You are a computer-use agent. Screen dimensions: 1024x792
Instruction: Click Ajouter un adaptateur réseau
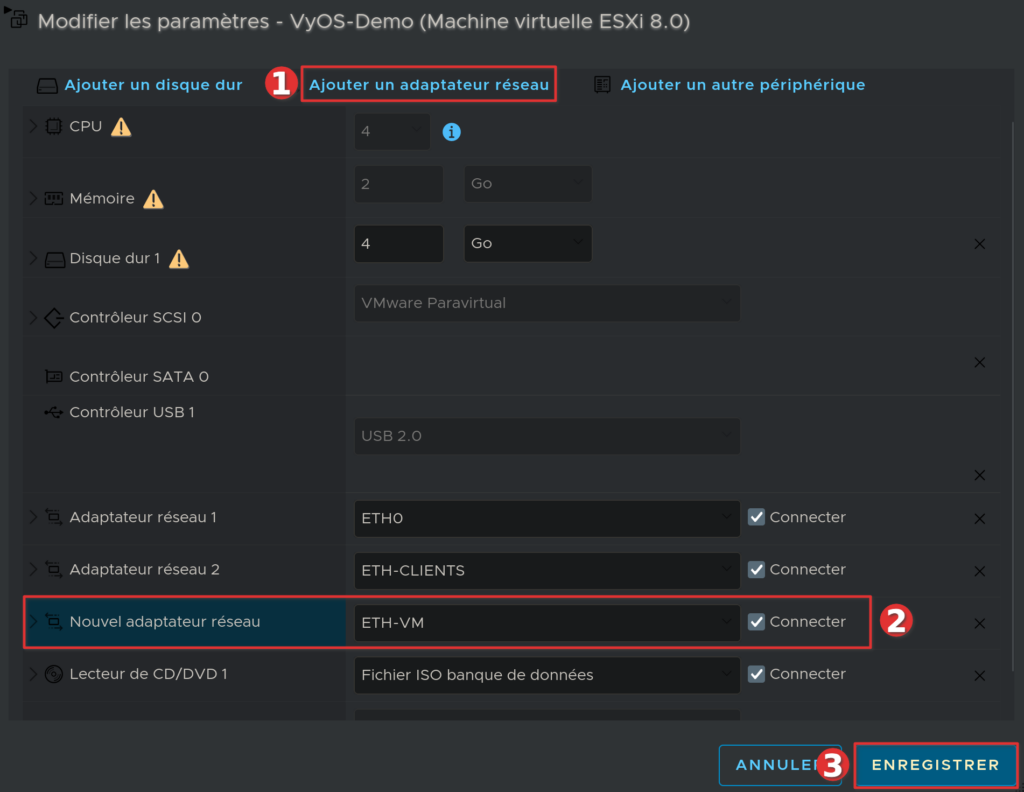tap(428, 85)
